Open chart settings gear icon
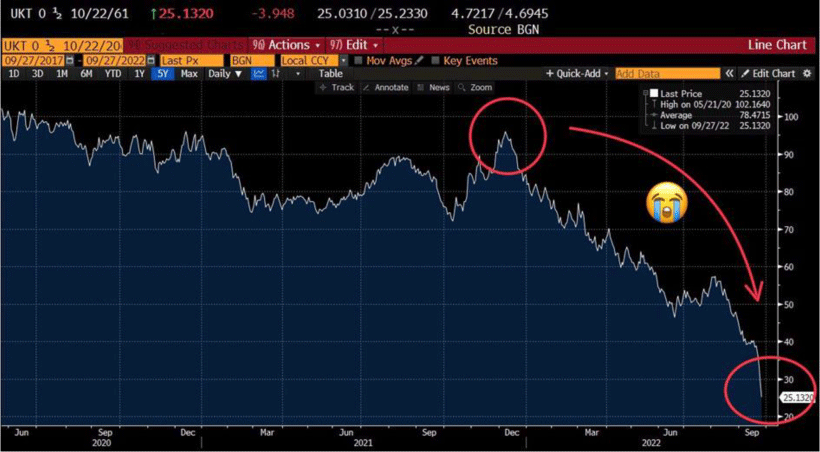The width and height of the screenshot is (820, 452). (806, 74)
